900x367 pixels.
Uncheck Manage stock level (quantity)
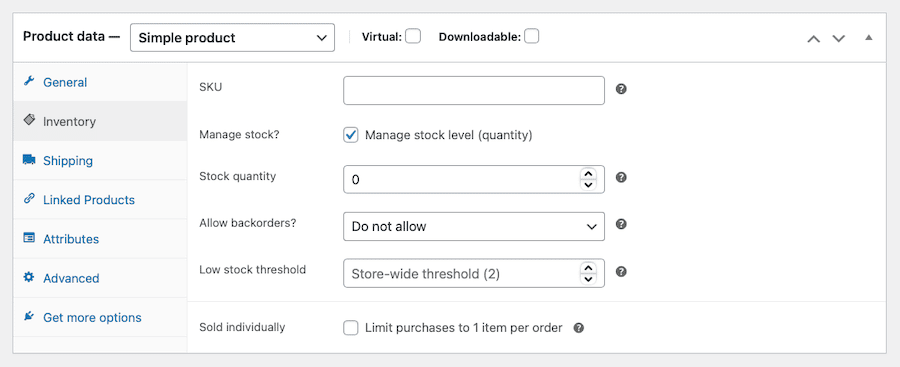(351, 136)
